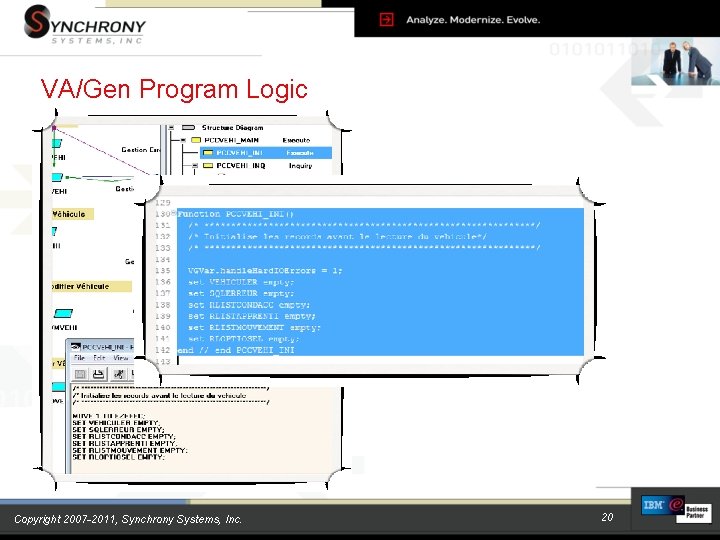The image size is (720, 540).
Task: Click the 'odifier Véhicule' yellow label
Action: (x=92, y=287)
